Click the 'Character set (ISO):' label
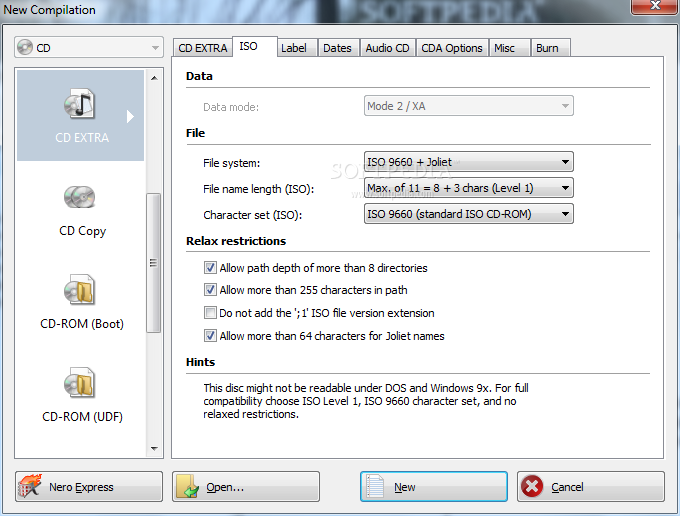This screenshot has height=516, width=680. click(253, 215)
